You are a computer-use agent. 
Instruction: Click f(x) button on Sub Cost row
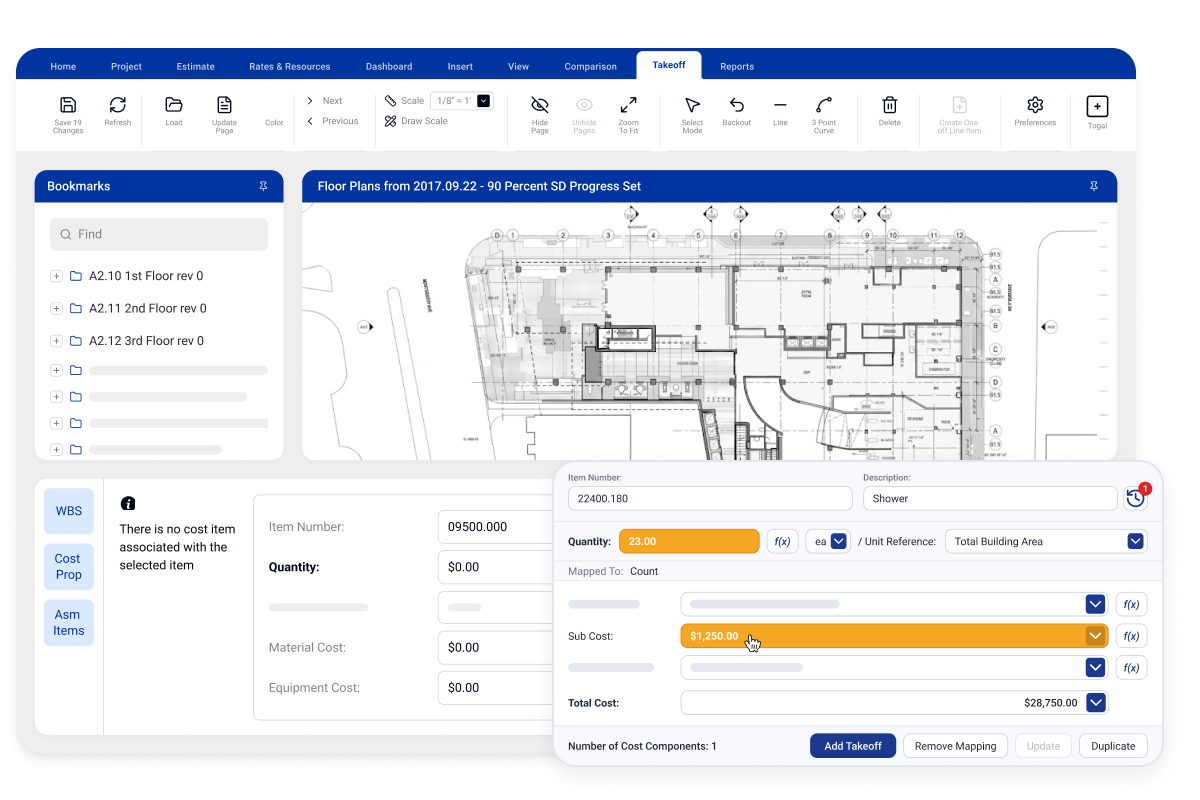click(1131, 636)
